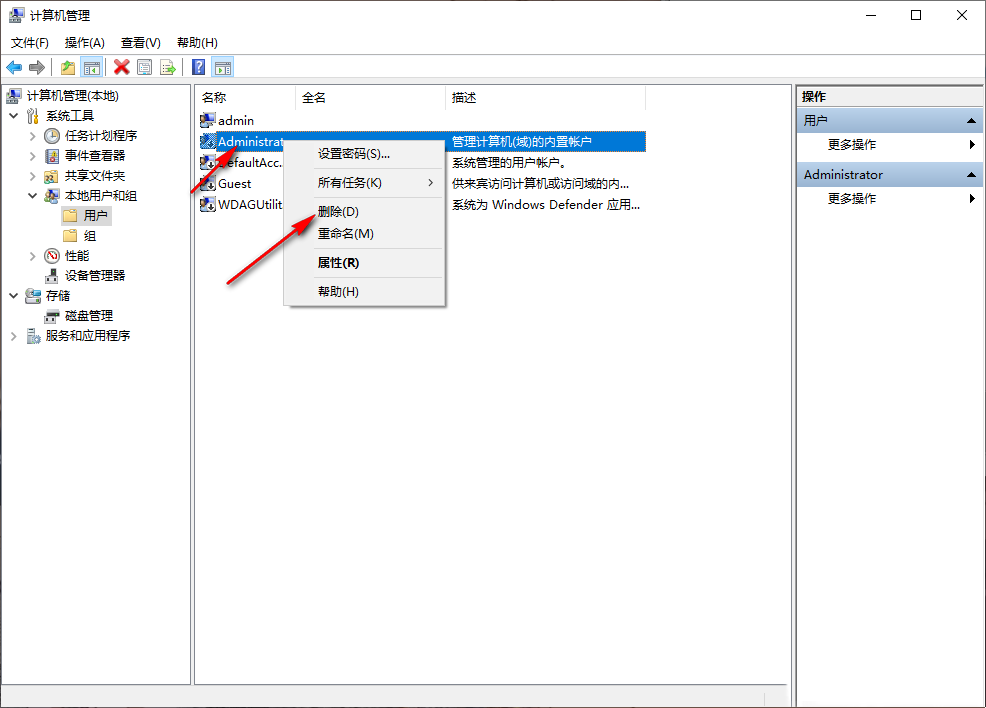This screenshot has width=986, height=708.
Task: Click the 设备管理器 icon
Action: [x=52, y=276]
